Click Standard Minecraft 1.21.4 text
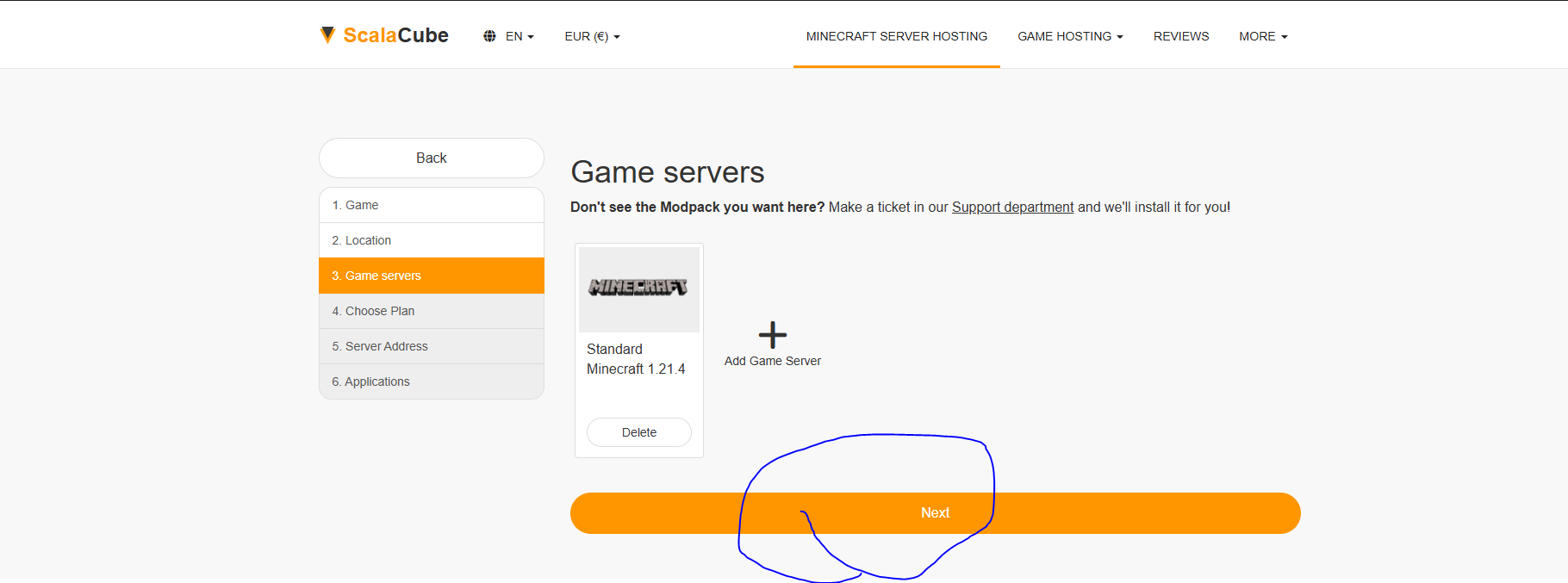 (x=636, y=359)
